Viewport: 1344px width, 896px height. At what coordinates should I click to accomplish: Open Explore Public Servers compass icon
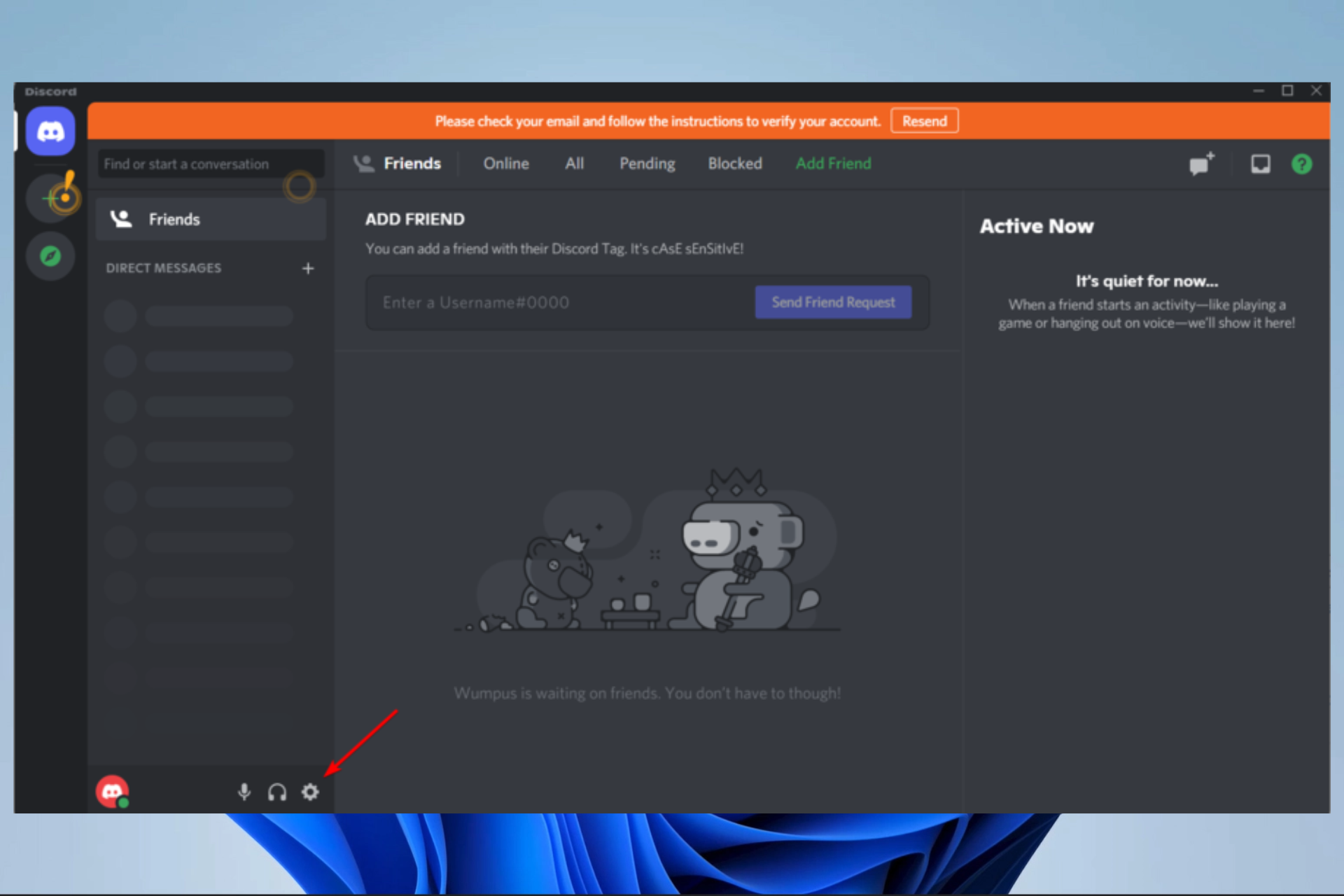[x=50, y=256]
